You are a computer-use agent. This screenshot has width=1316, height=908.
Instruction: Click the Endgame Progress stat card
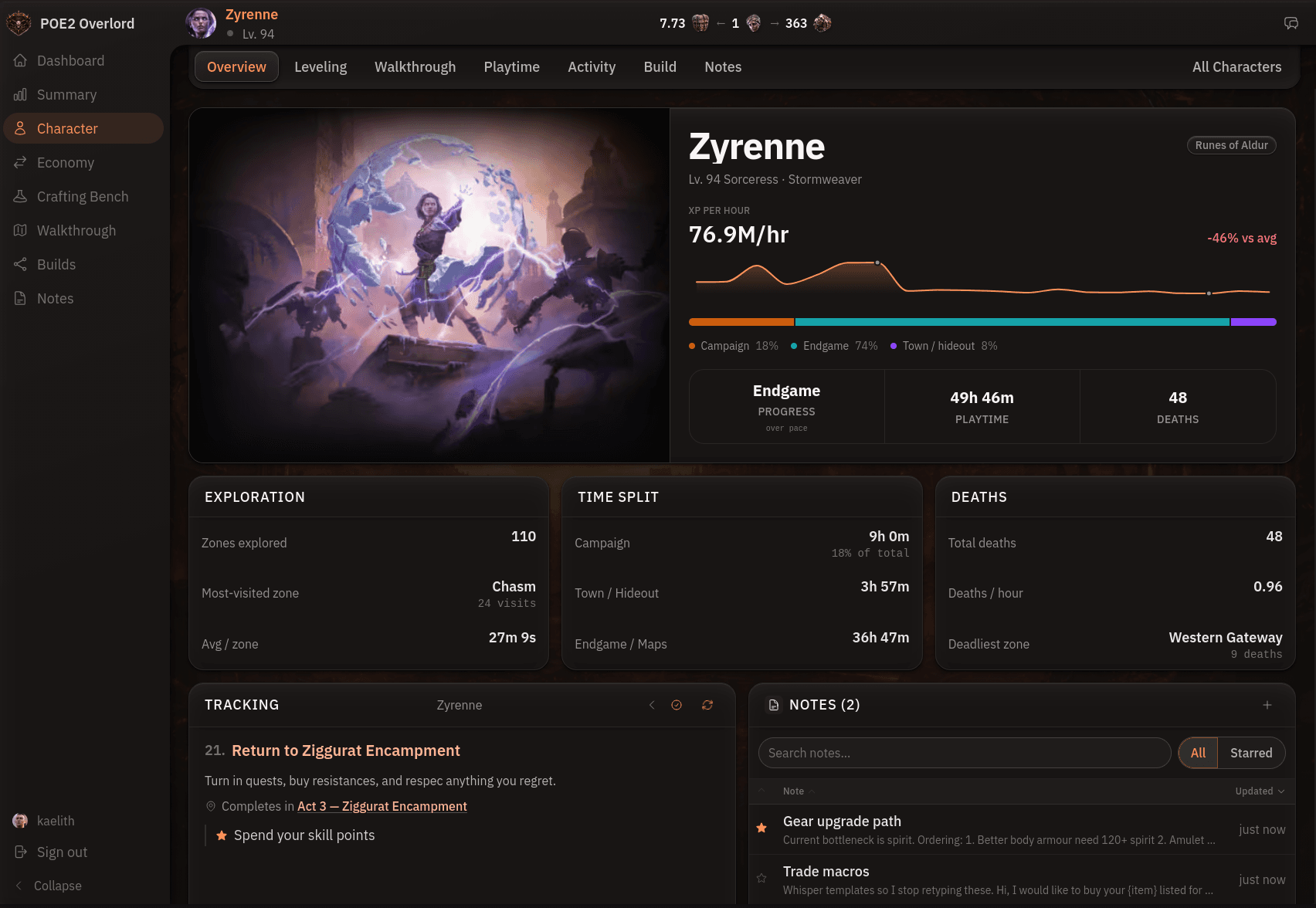coord(787,407)
